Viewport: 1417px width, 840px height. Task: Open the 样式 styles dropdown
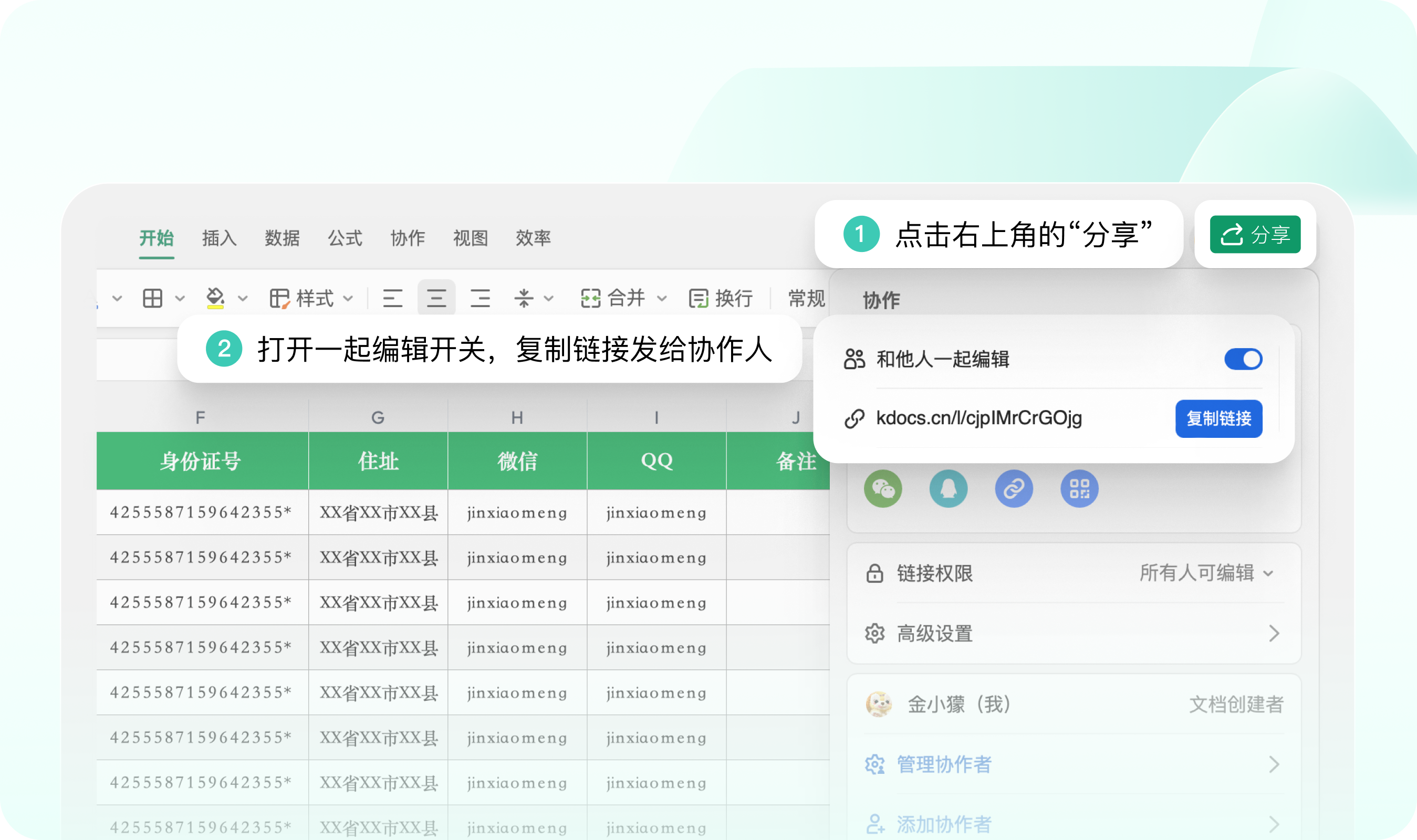[311, 298]
